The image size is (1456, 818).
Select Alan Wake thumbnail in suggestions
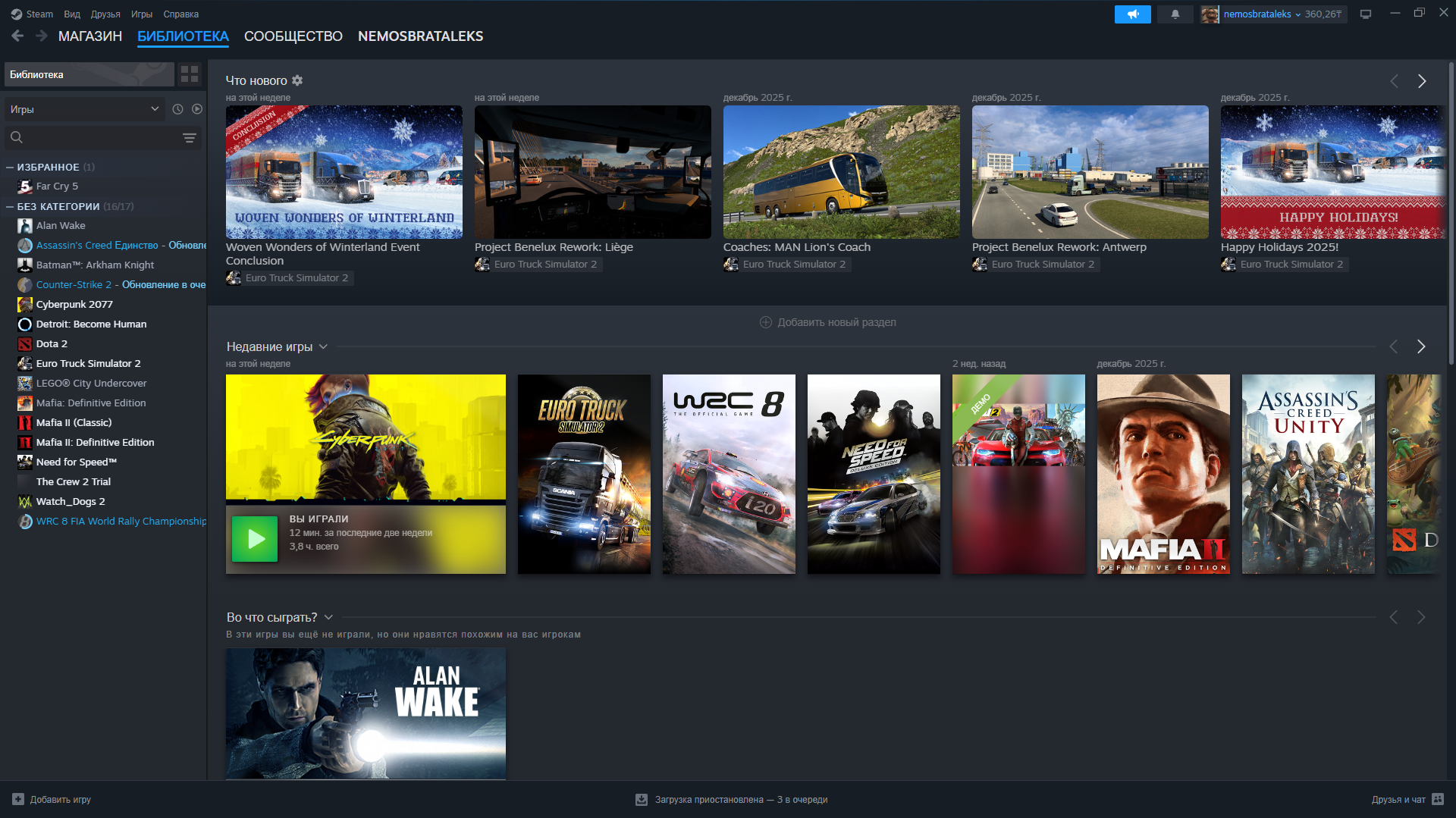(x=366, y=713)
